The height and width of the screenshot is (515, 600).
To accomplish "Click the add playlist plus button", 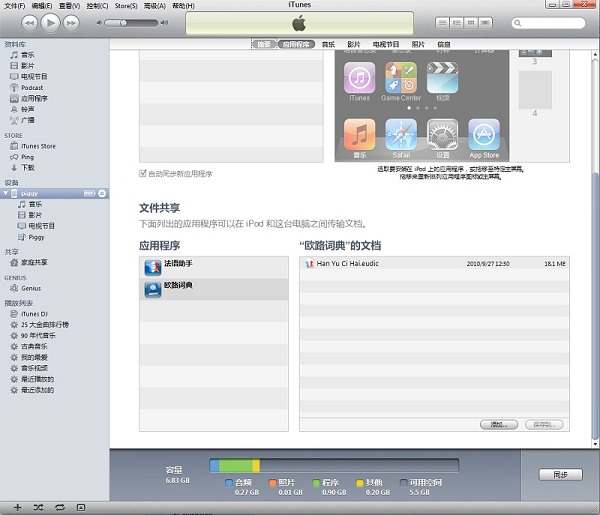I will click(x=17, y=507).
